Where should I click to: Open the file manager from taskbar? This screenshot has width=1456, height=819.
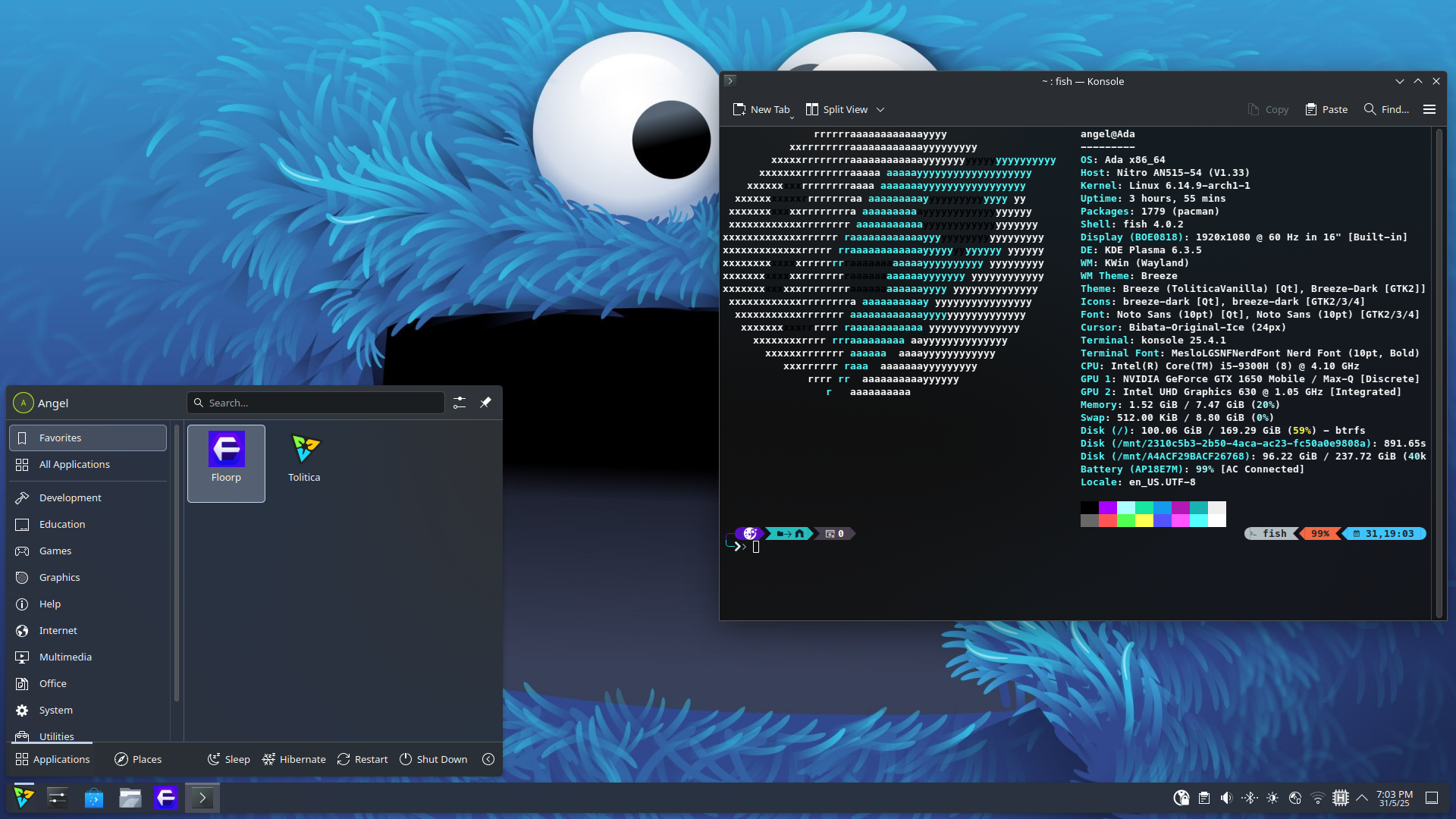(130, 797)
